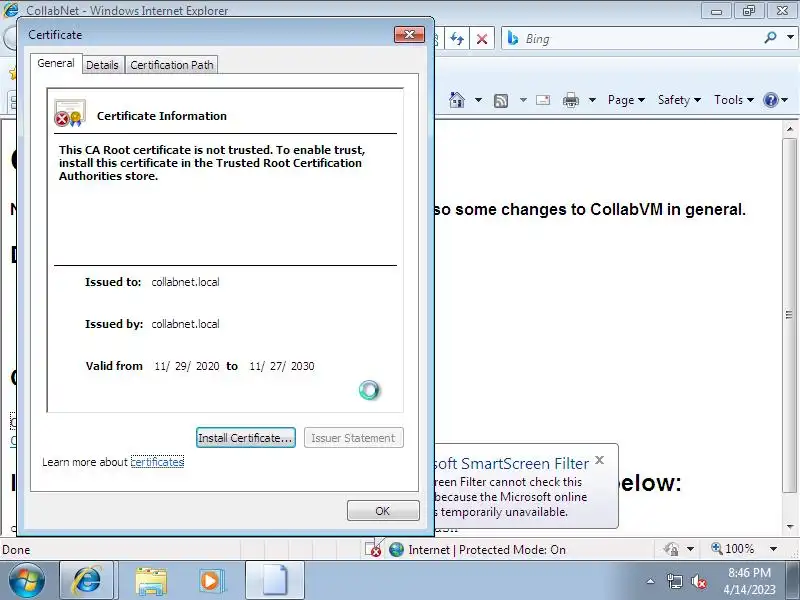Click the RSS feeds icon
The image size is (800, 600).
click(501, 101)
